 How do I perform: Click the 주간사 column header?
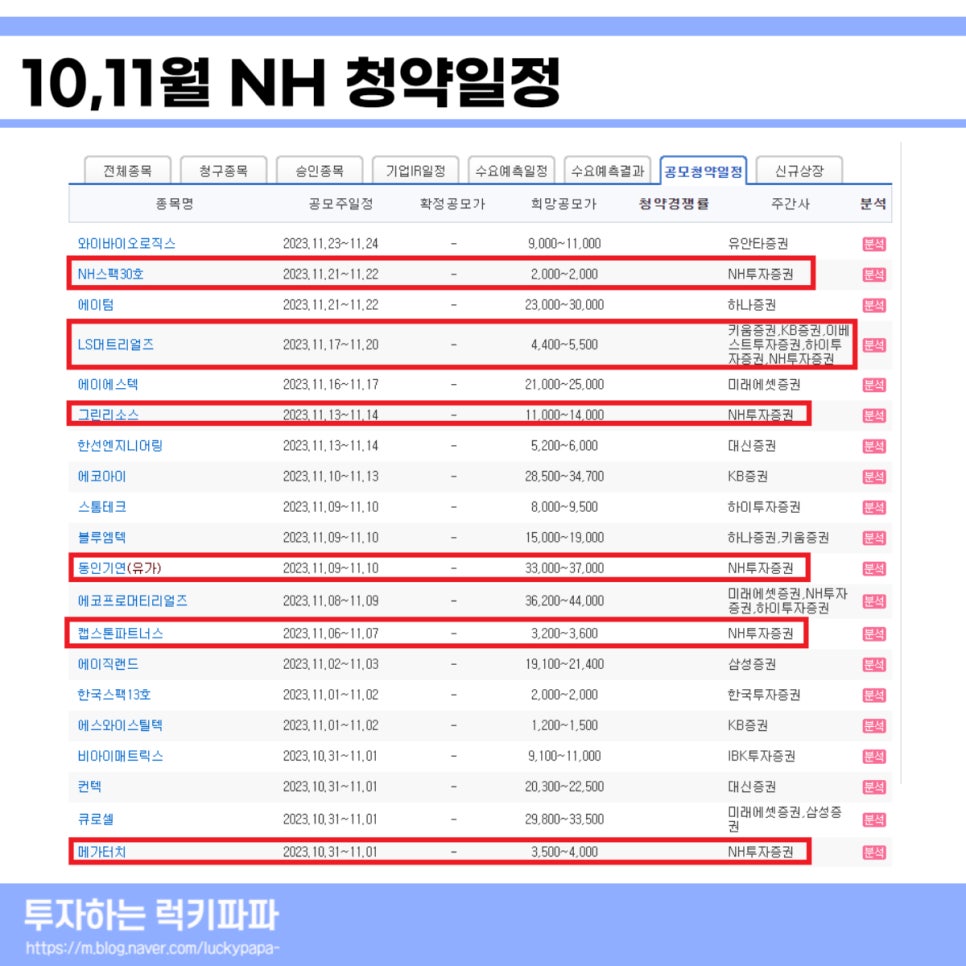(x=790, y=204)
